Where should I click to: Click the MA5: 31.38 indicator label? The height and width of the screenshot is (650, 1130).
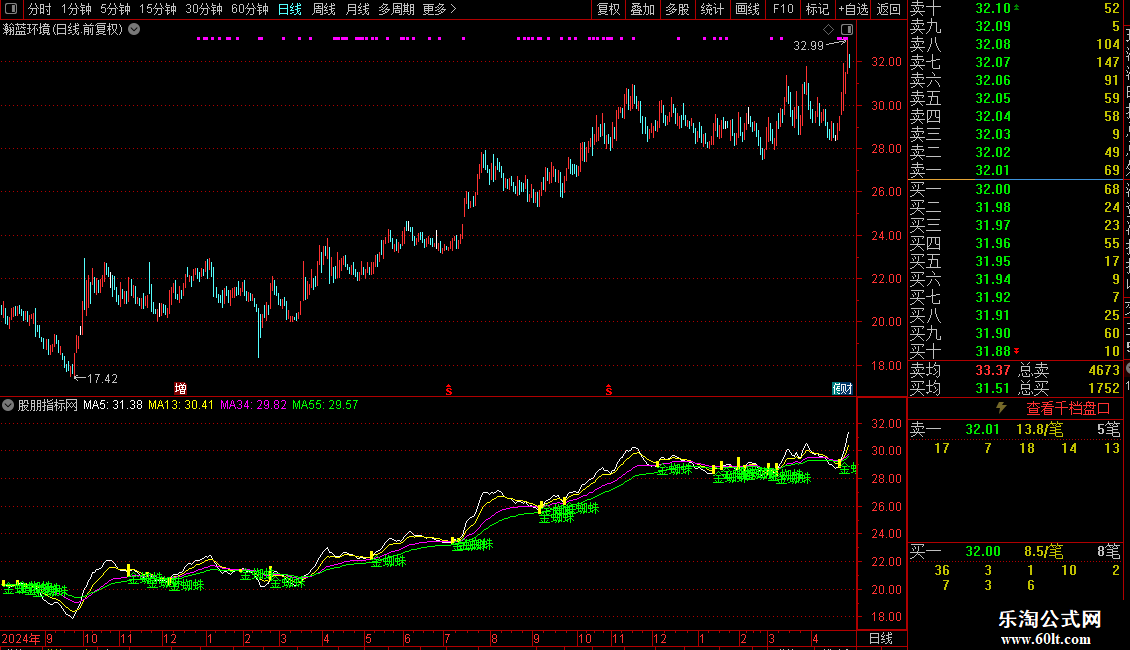coord(112,405)
